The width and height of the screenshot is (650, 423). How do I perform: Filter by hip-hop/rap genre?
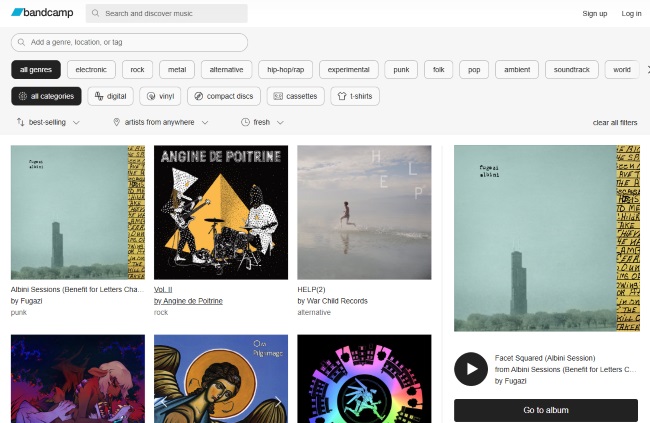coord(286,70)
